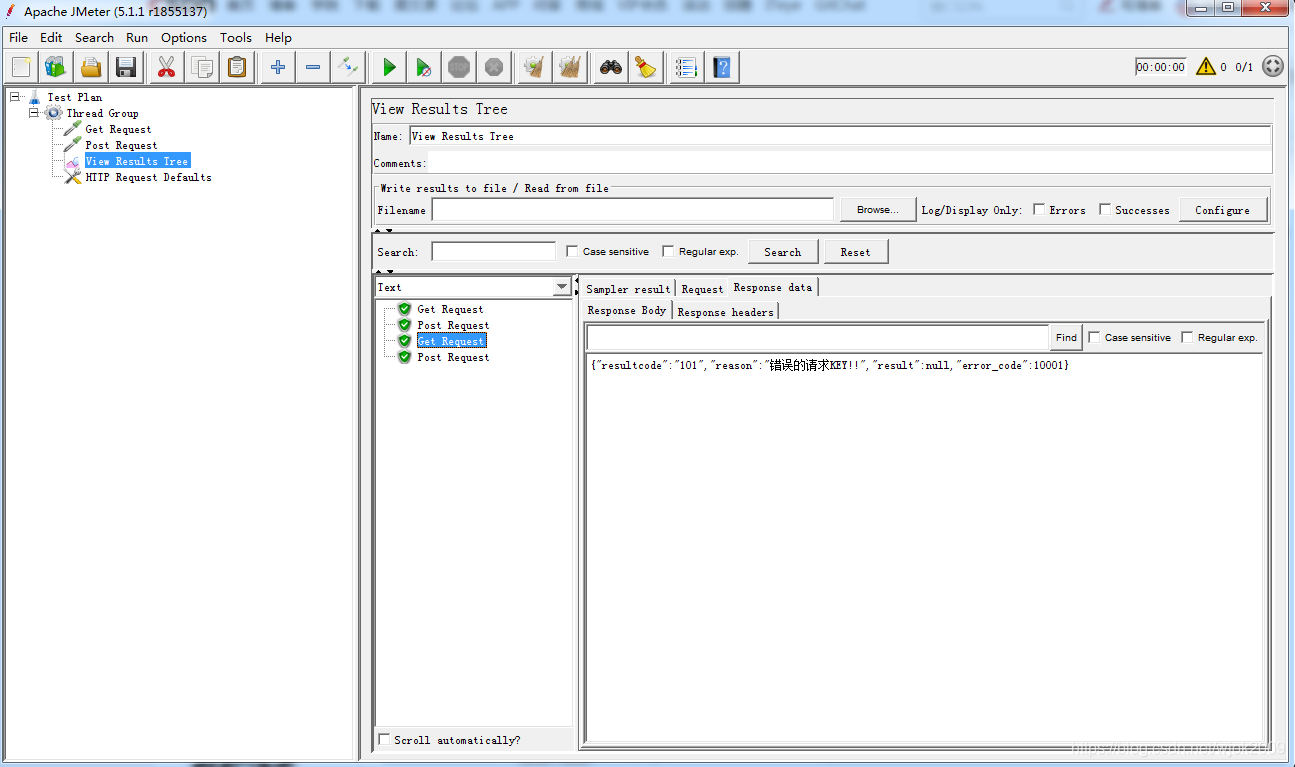Collapse the search panel divider arrows
1295x767 pixels.
(383, 231)
